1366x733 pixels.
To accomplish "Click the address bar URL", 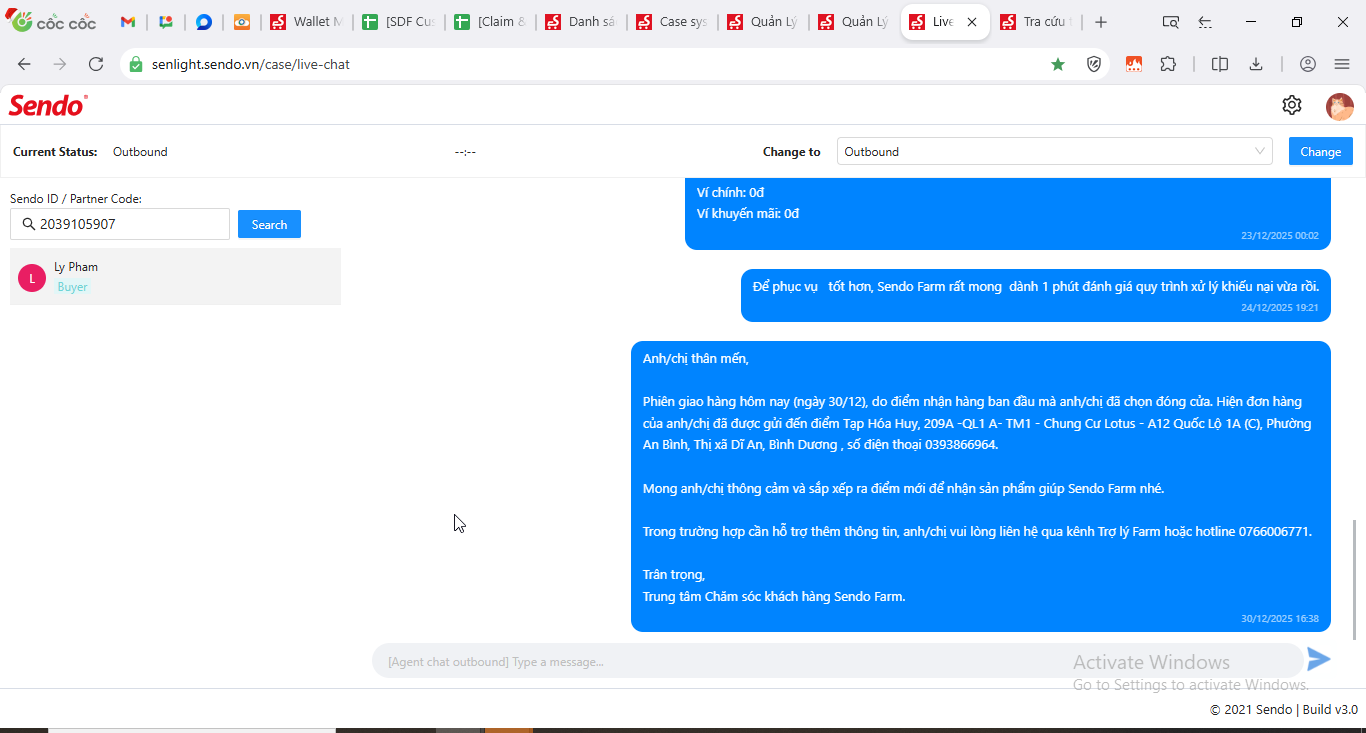I will pyautogui.click(x=251, y=64).
